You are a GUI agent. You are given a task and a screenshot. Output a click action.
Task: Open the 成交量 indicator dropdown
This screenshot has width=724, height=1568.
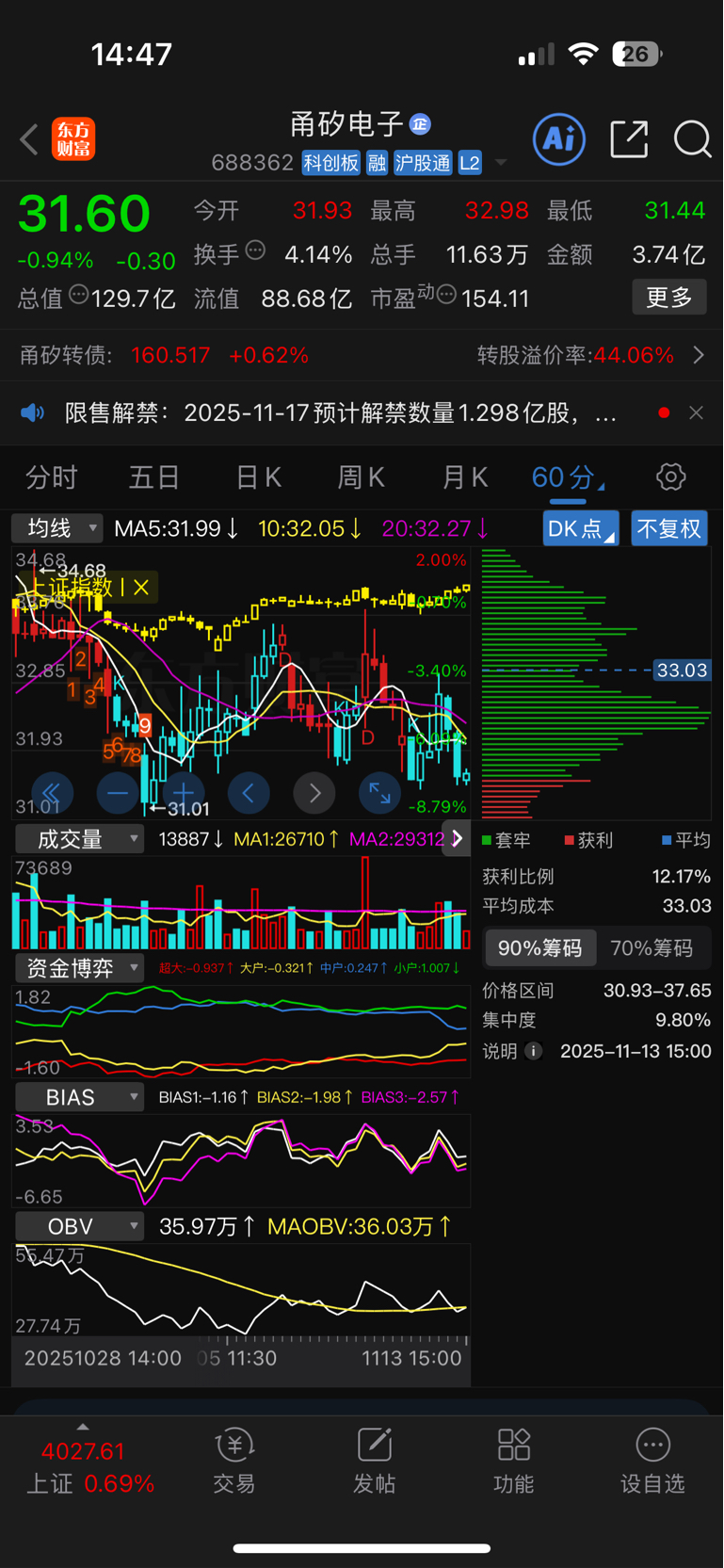tap(79, 839)
